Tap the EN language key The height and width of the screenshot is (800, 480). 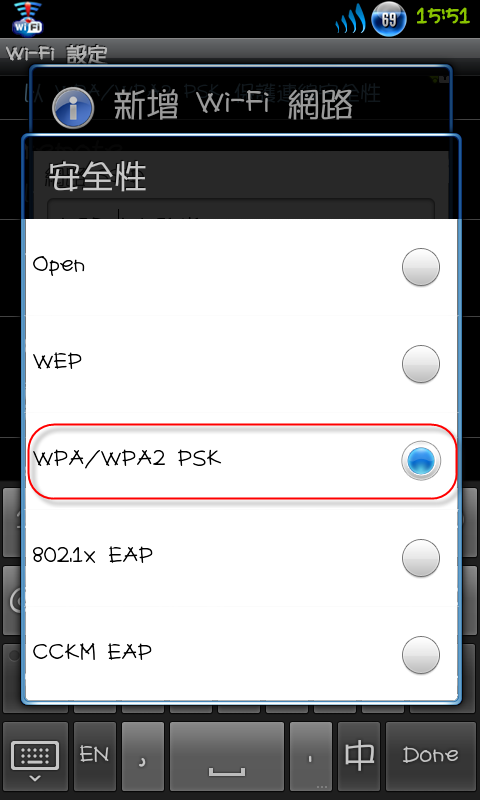pyautogui.click(x=95, y=754)
